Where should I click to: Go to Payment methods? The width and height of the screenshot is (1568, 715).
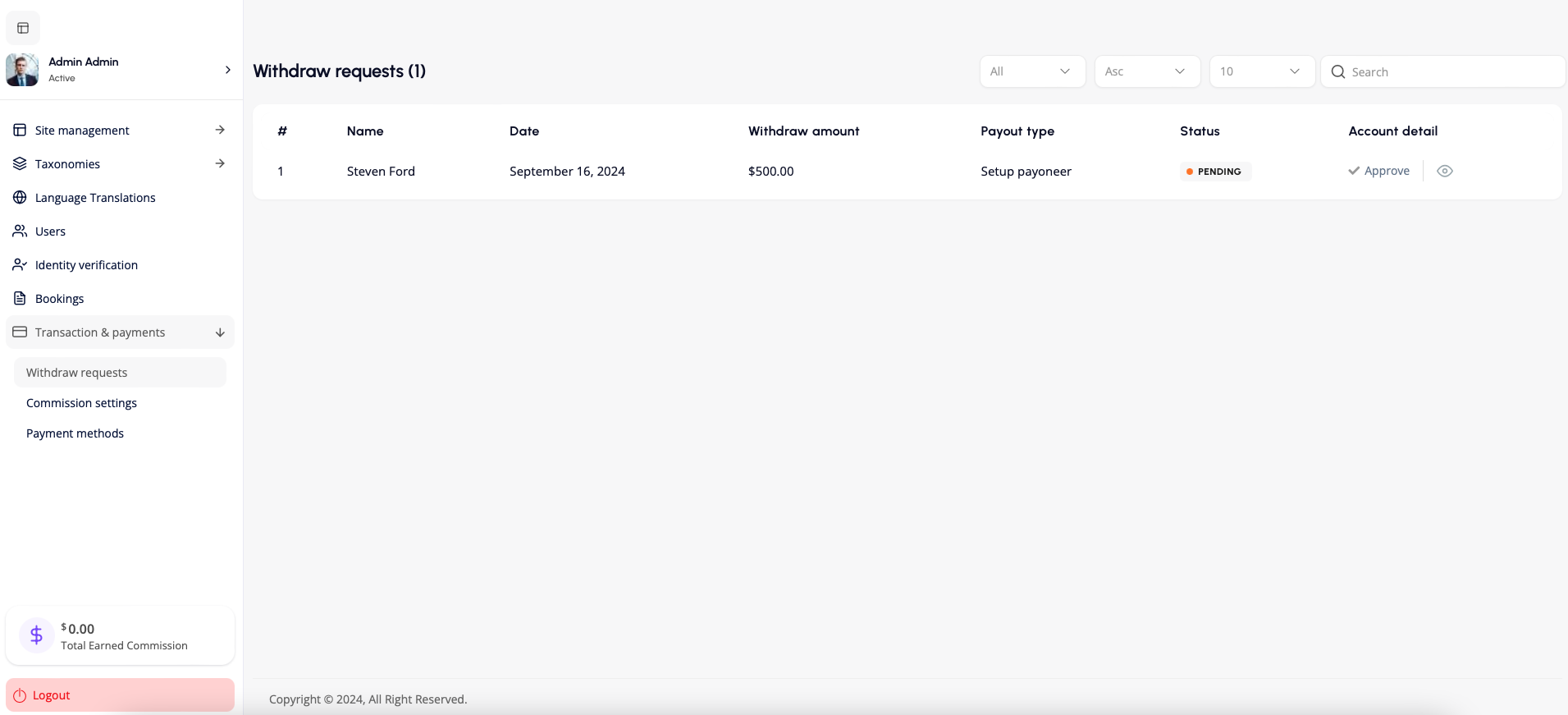[75, 433]
